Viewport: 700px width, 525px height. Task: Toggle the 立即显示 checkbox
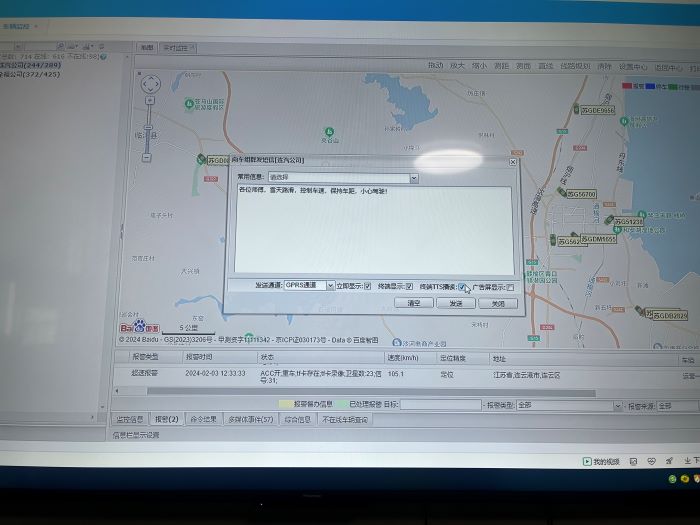click(367, 286)
